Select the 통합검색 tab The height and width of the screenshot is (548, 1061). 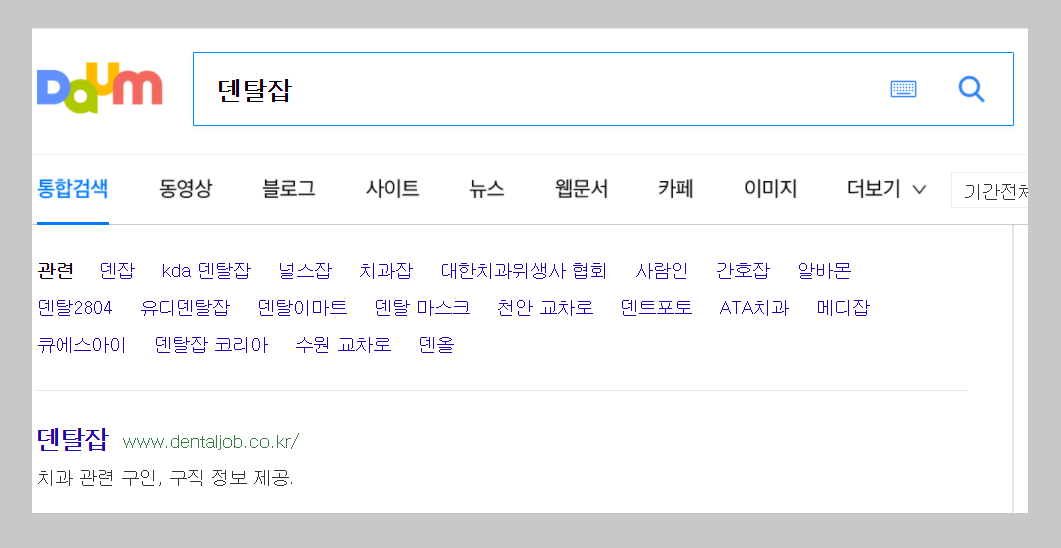tap(72, 188)
